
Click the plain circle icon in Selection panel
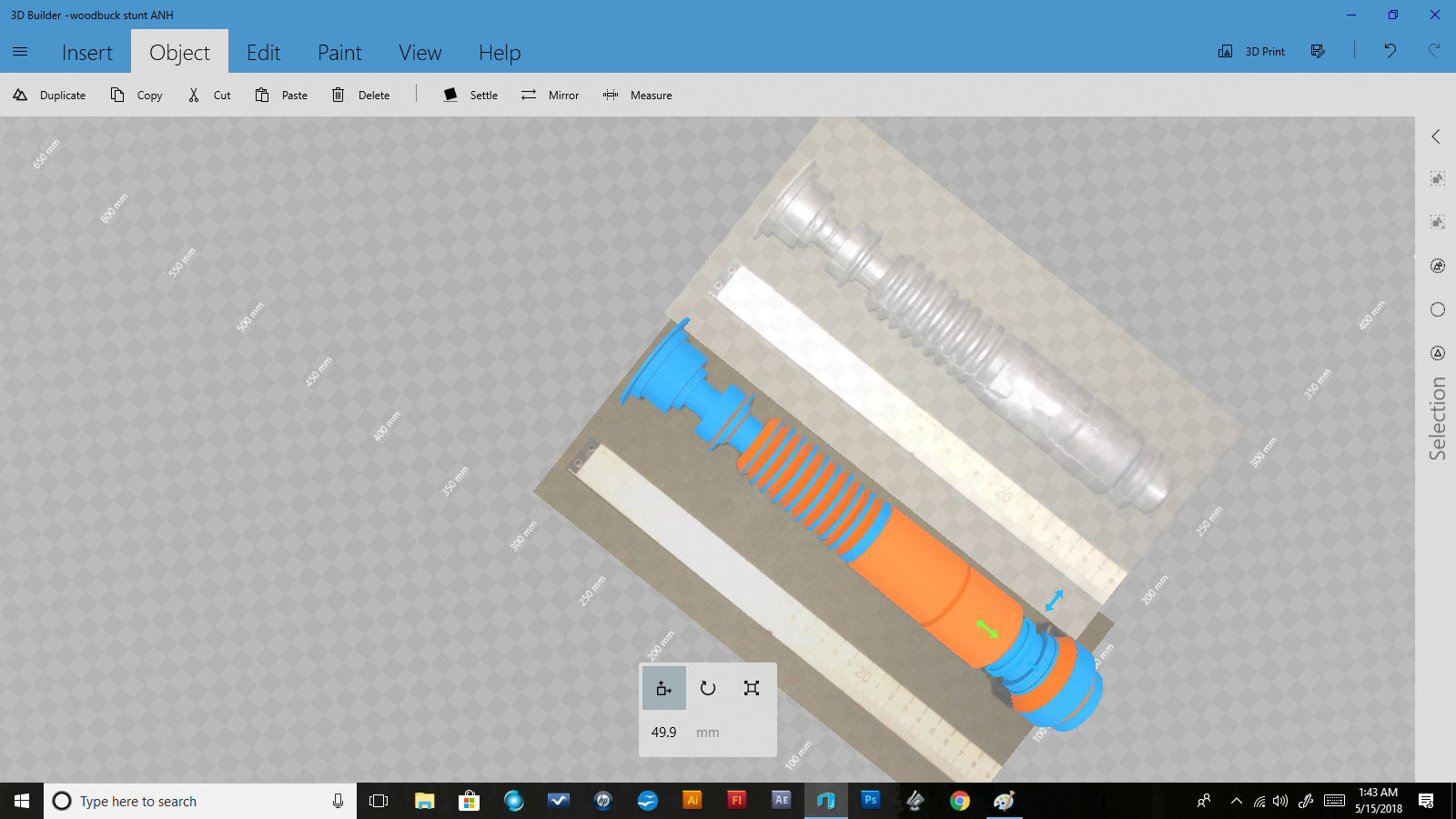pyautogui.click(x=1438, y=309)
